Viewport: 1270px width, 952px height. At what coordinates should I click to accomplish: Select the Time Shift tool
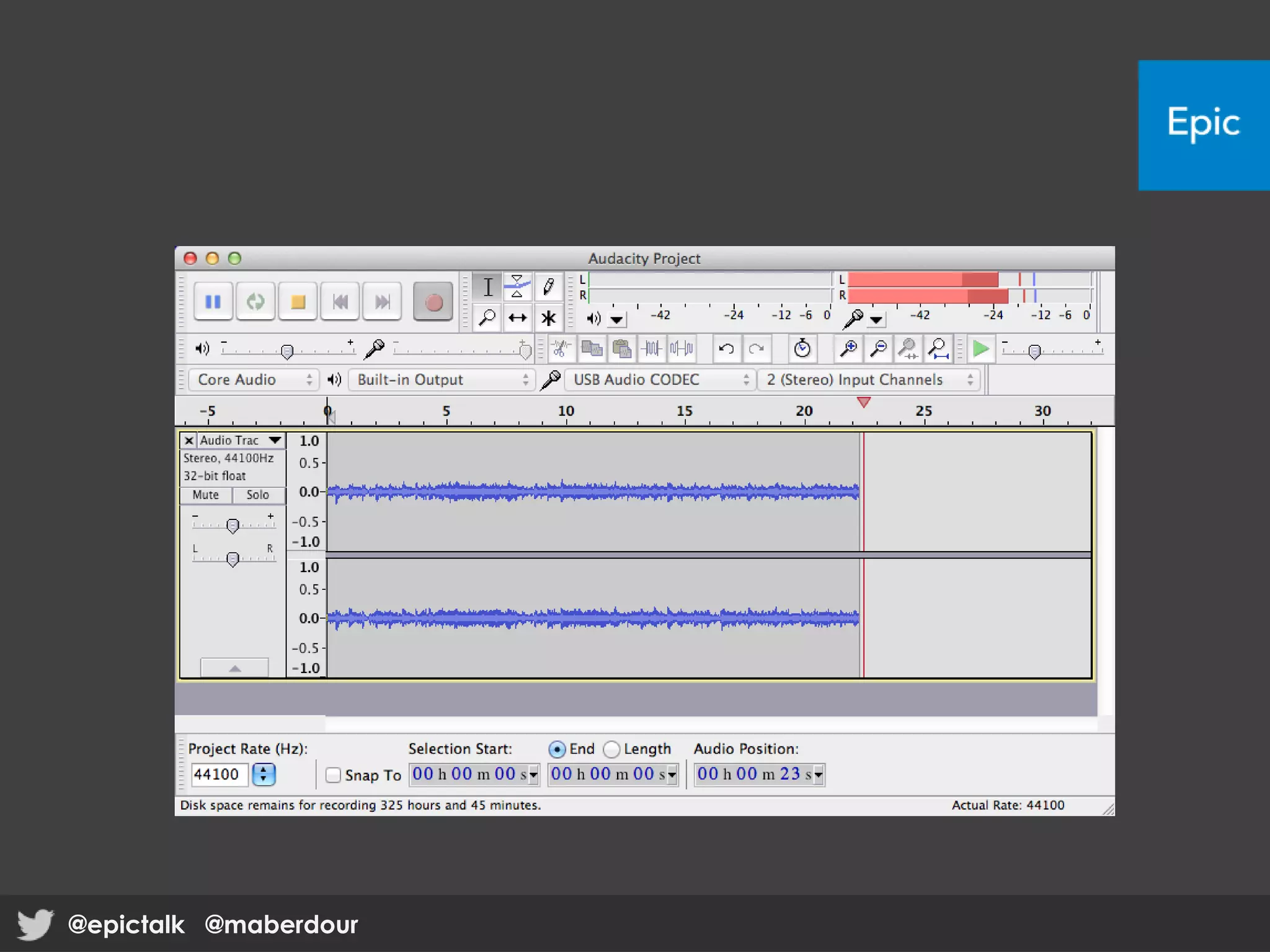tap(517, 319)
